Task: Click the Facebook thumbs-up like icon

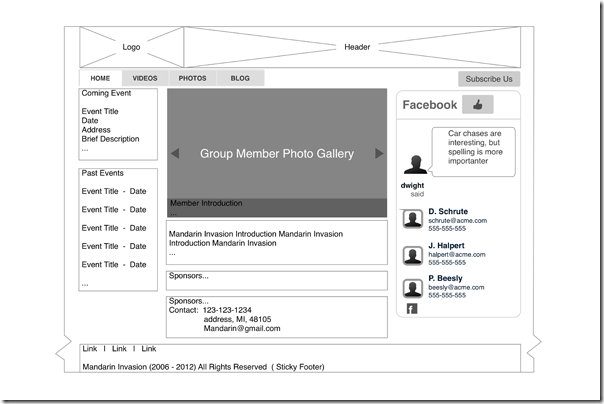Action: click(x=478, y=104)
